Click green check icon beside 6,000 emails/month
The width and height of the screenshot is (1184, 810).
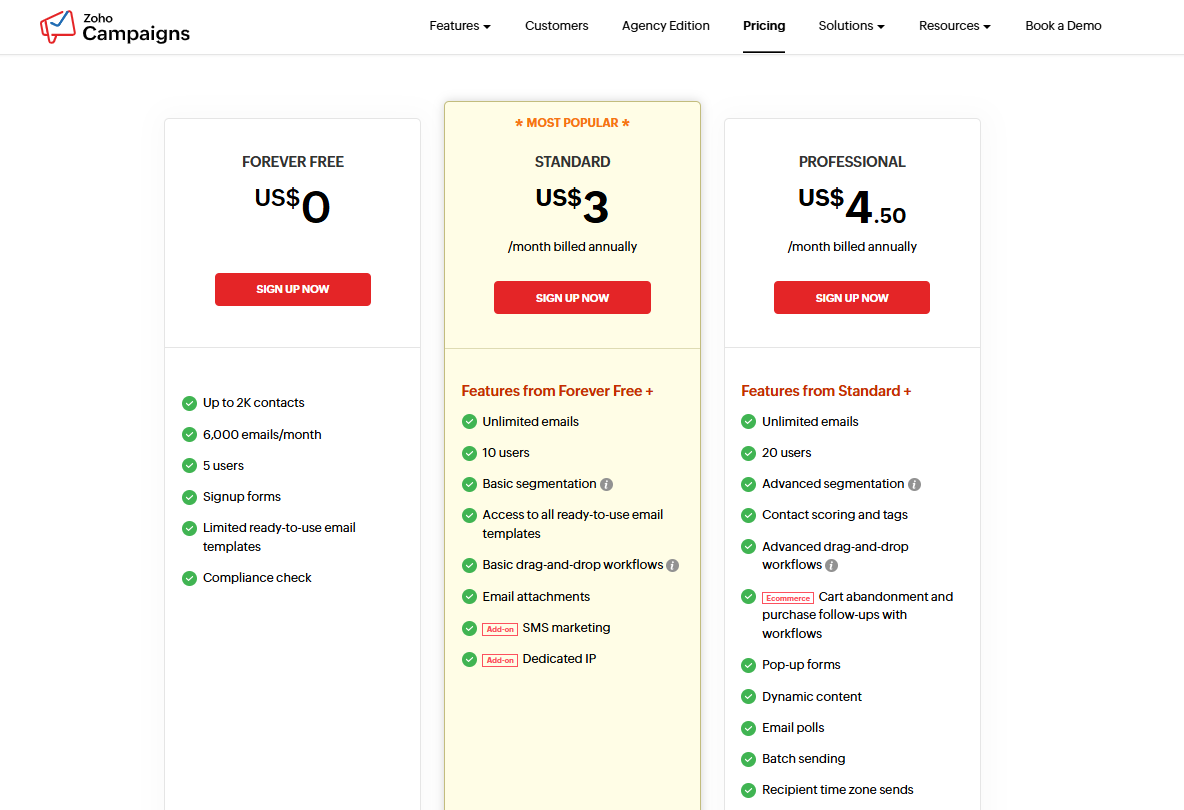coord(190,435)
